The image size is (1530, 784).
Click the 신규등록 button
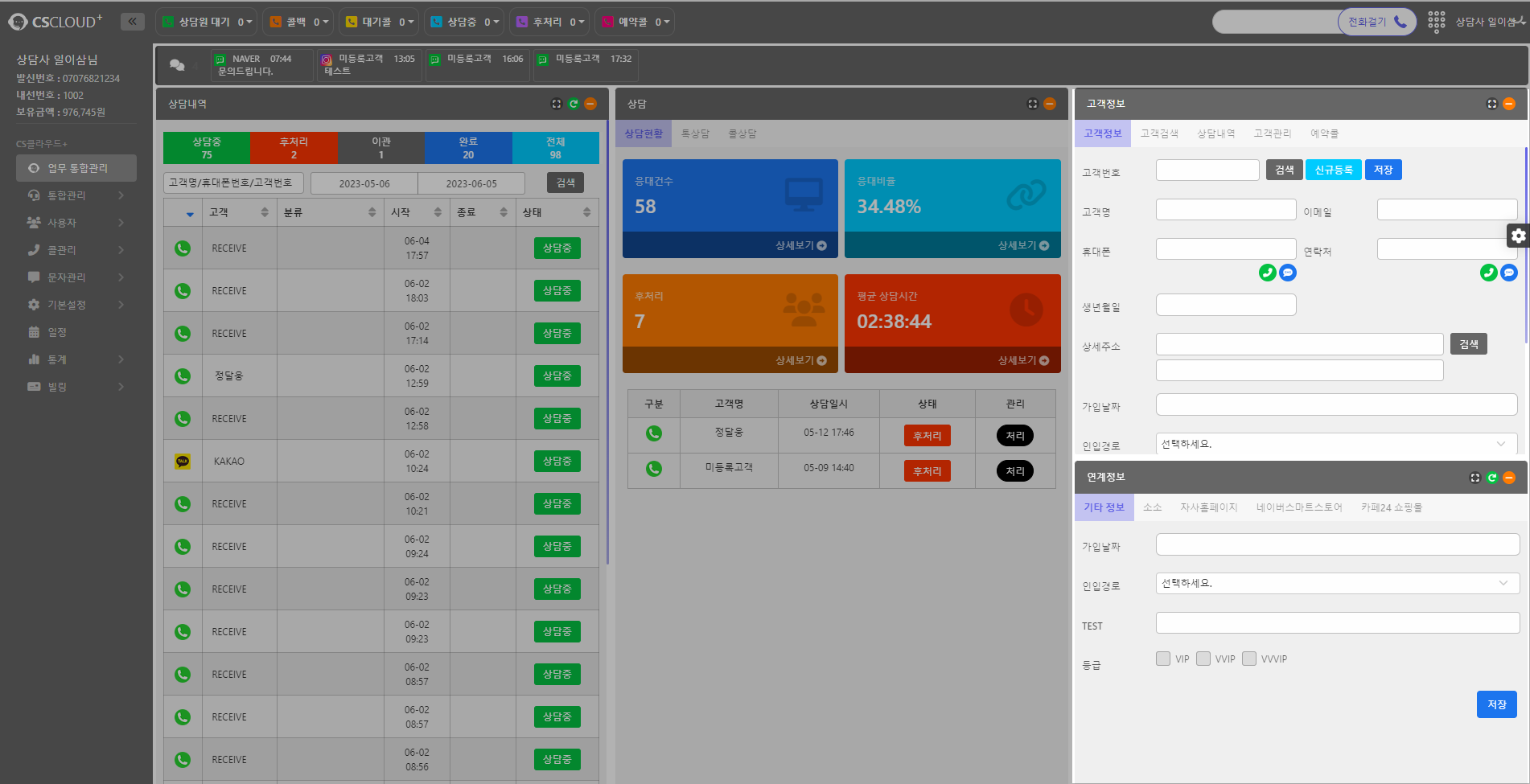(1333, 170)
